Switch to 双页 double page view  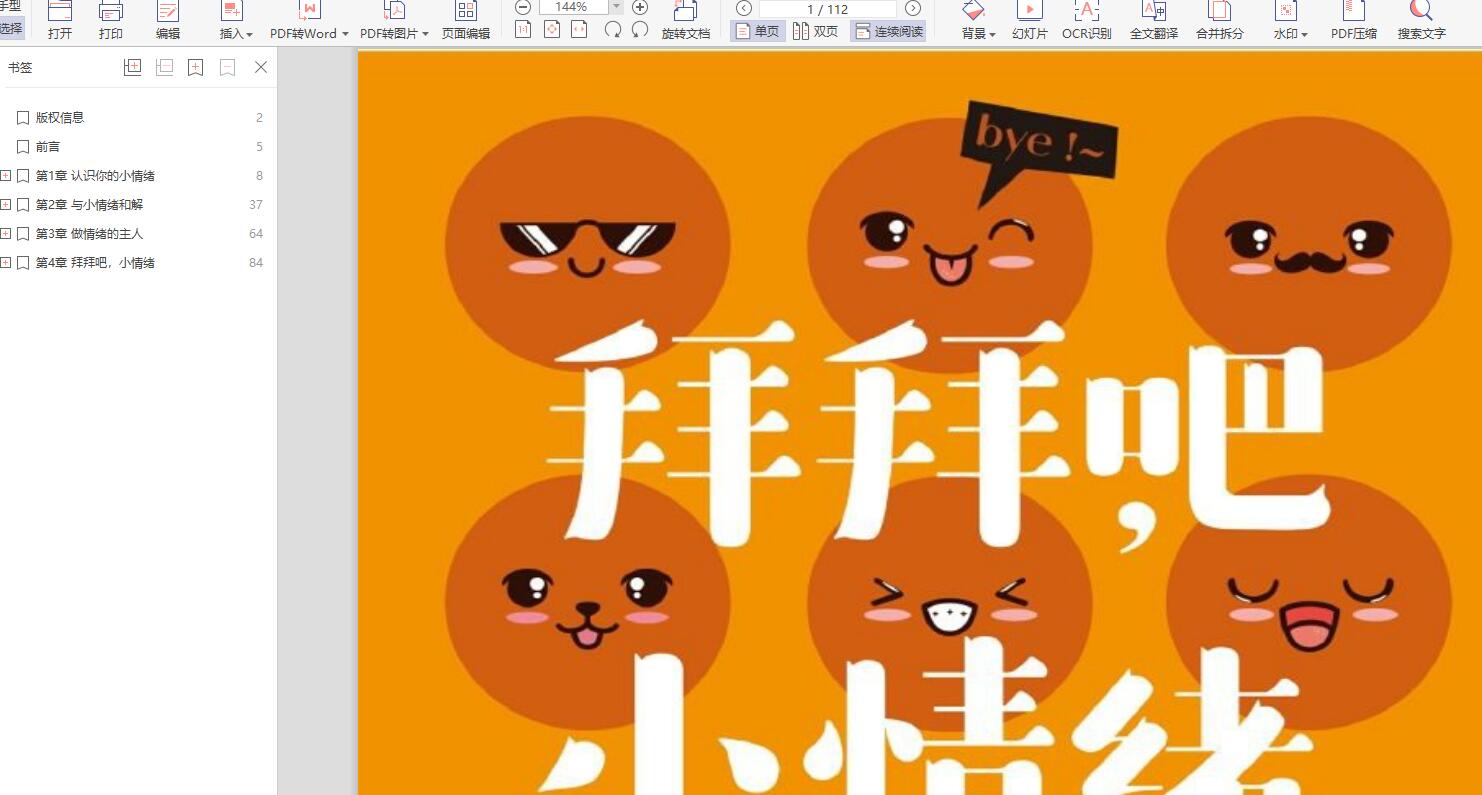pos(815,31)
